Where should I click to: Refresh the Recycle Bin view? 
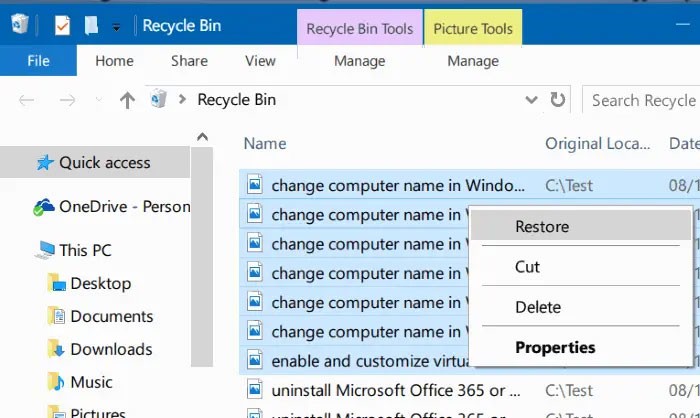(x=558, y=100)
